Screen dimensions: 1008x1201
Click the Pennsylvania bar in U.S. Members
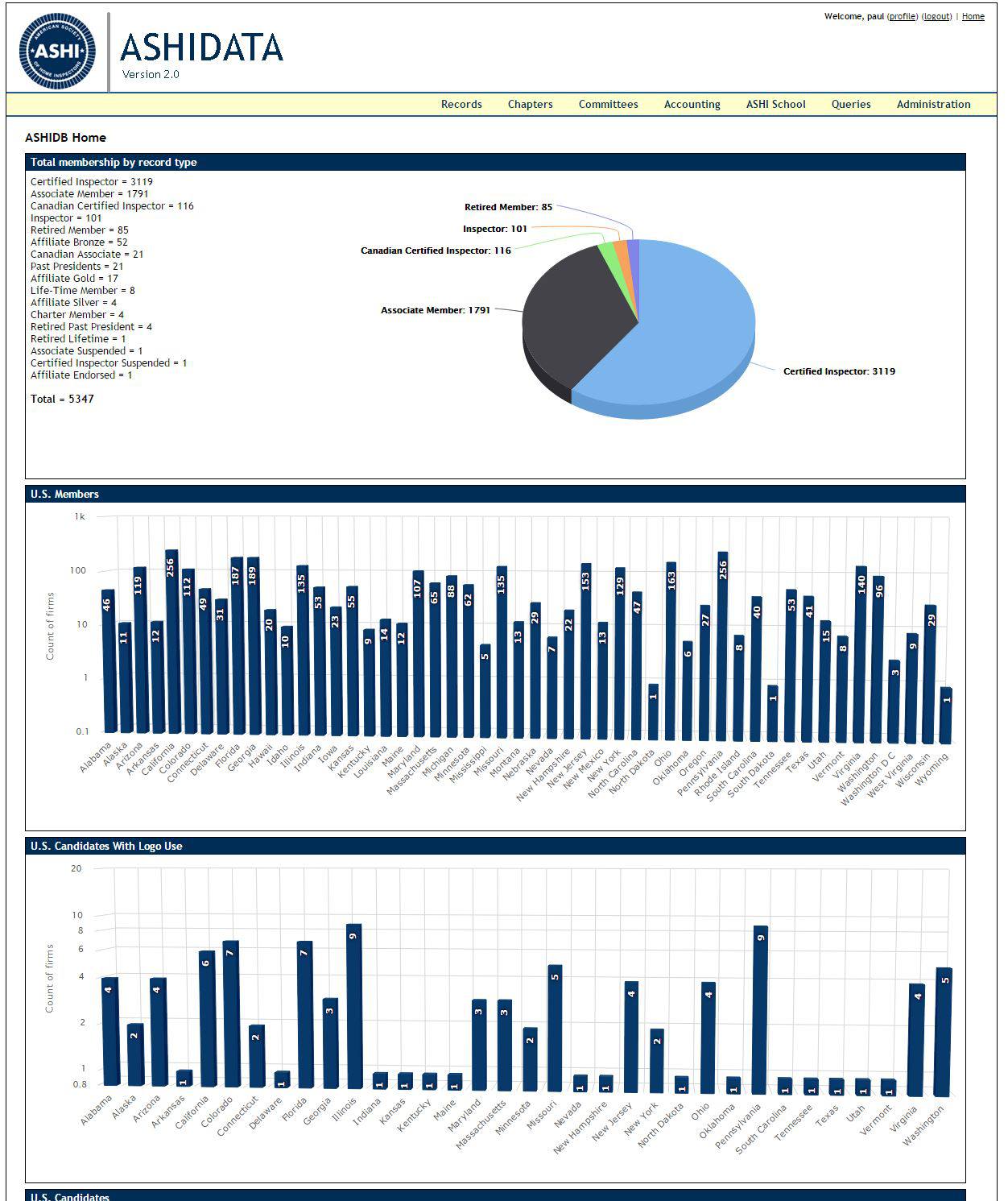(x=722, y=646)
